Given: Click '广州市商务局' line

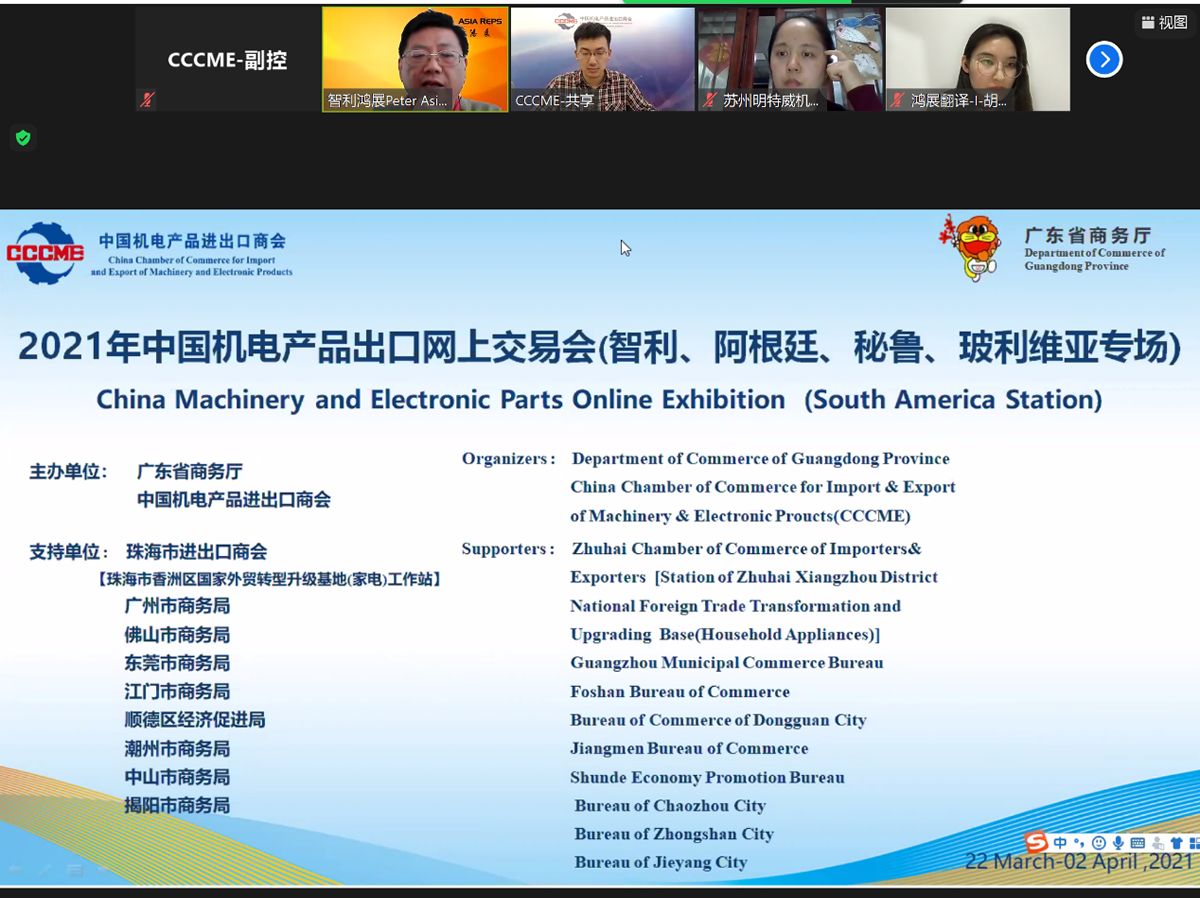Looking at the screenshot, I should 177,606.
